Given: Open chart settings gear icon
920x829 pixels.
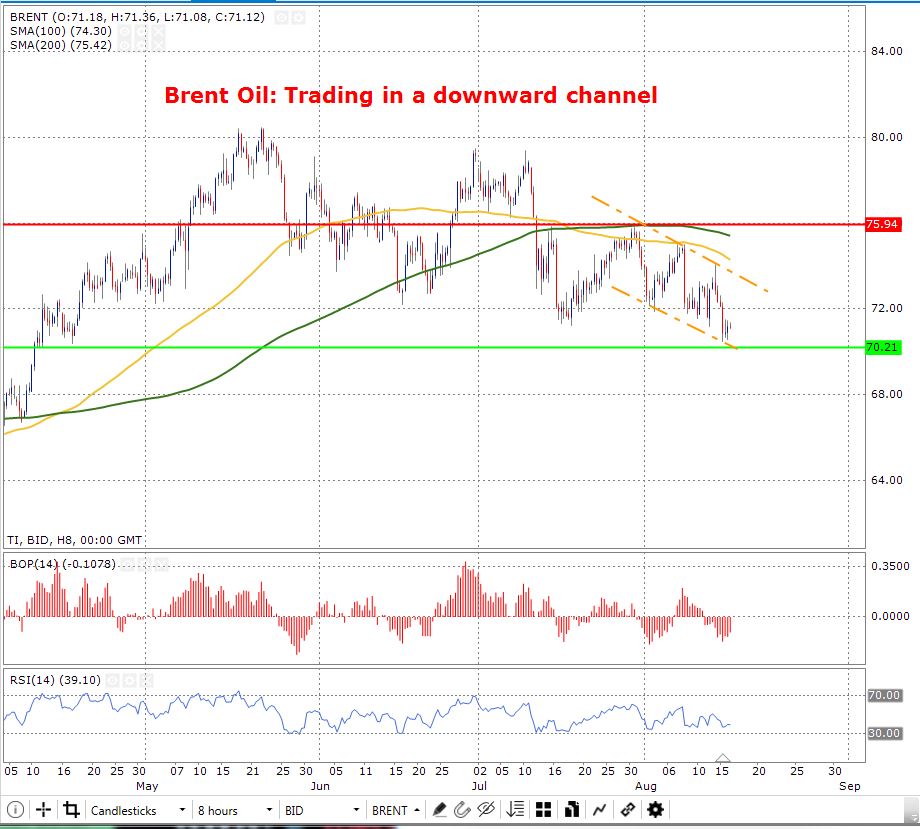Looking at the screenshot, I should (655, 810).
